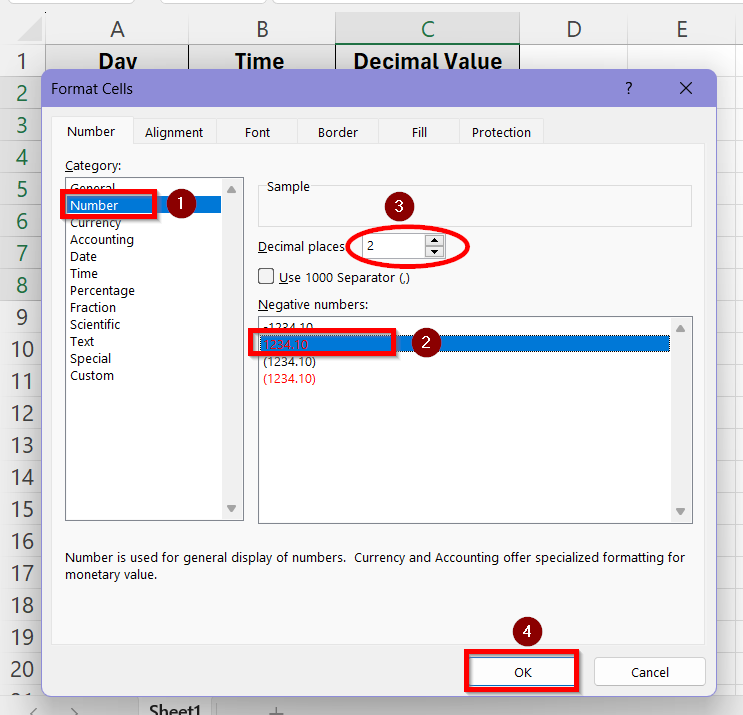Screen dimensions: 743x715
Task: Click Negative numbers list scroll down arrow
Action: [680, 511]
